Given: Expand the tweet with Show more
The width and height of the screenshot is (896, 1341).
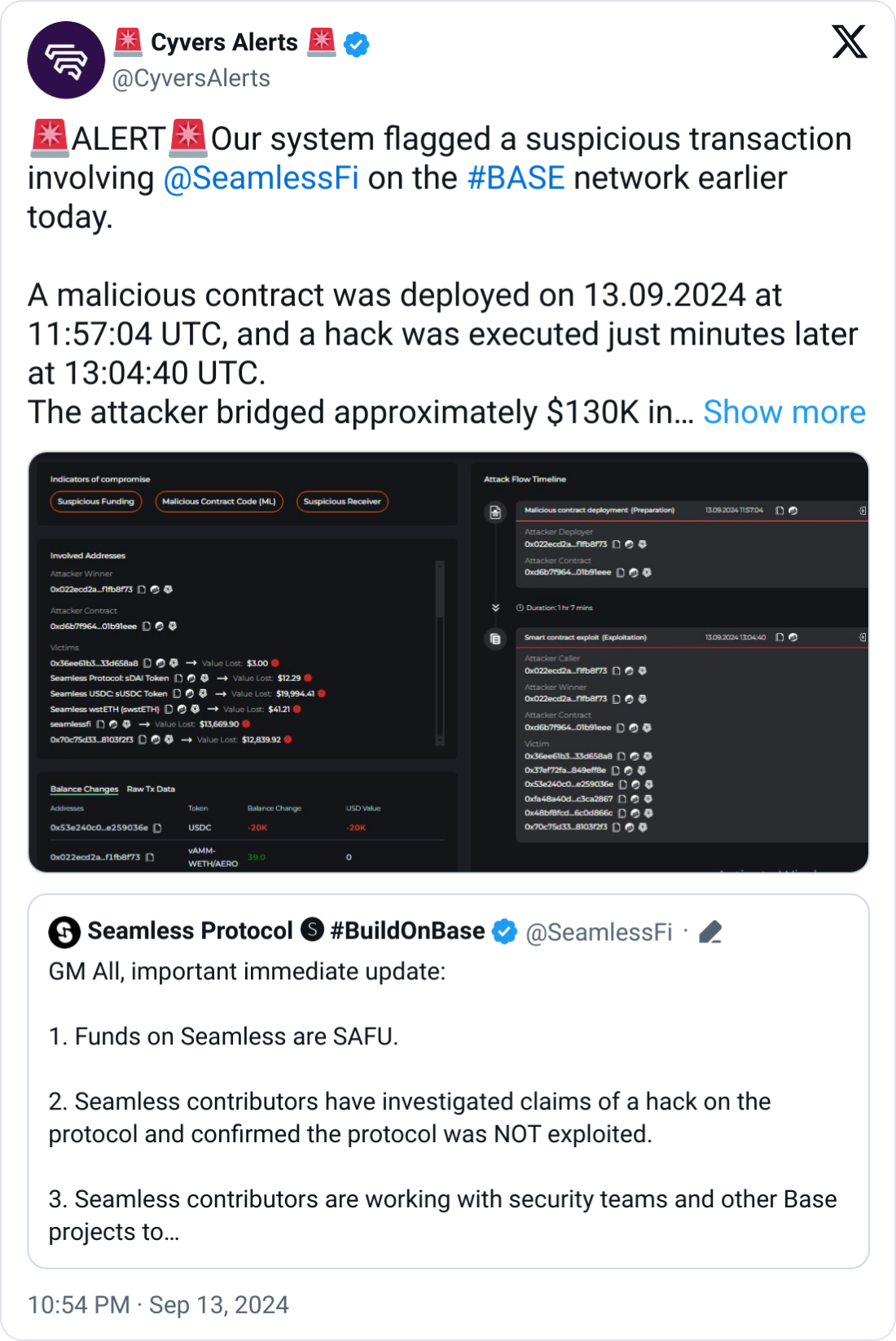Looking at the screenshot, I should click(x=784, y=412).
